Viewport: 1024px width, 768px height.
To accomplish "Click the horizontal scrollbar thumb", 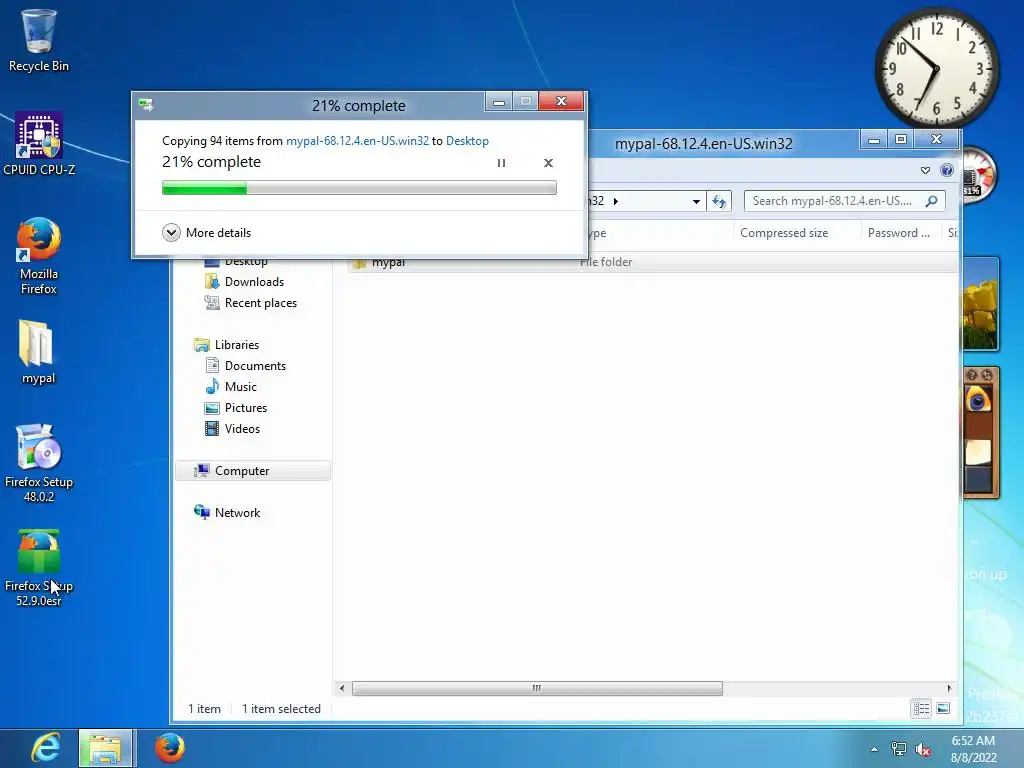I will coord(537,688).
